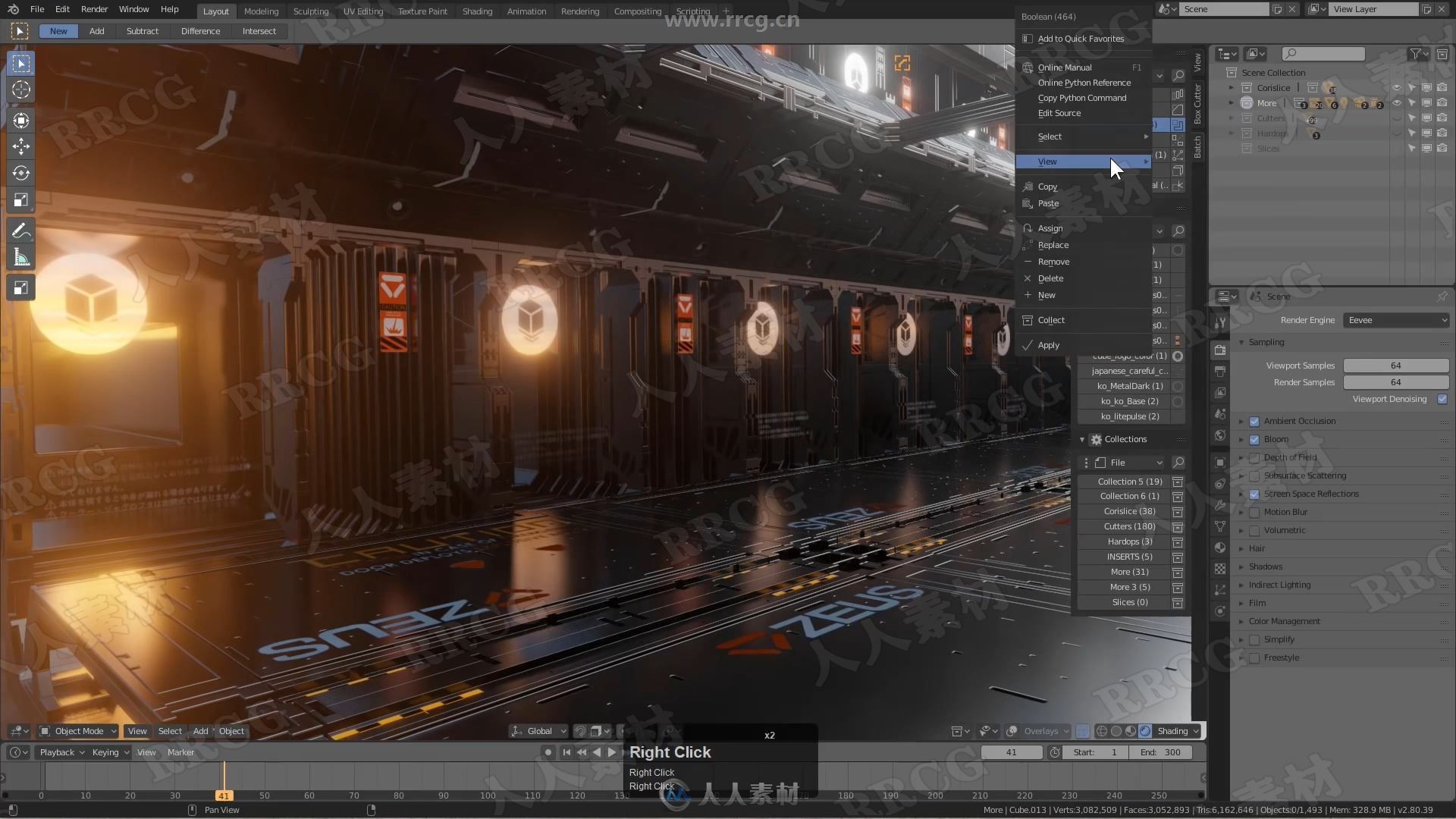Click the Scale tool icon
1456x819 pixels.
click(22, 200)
